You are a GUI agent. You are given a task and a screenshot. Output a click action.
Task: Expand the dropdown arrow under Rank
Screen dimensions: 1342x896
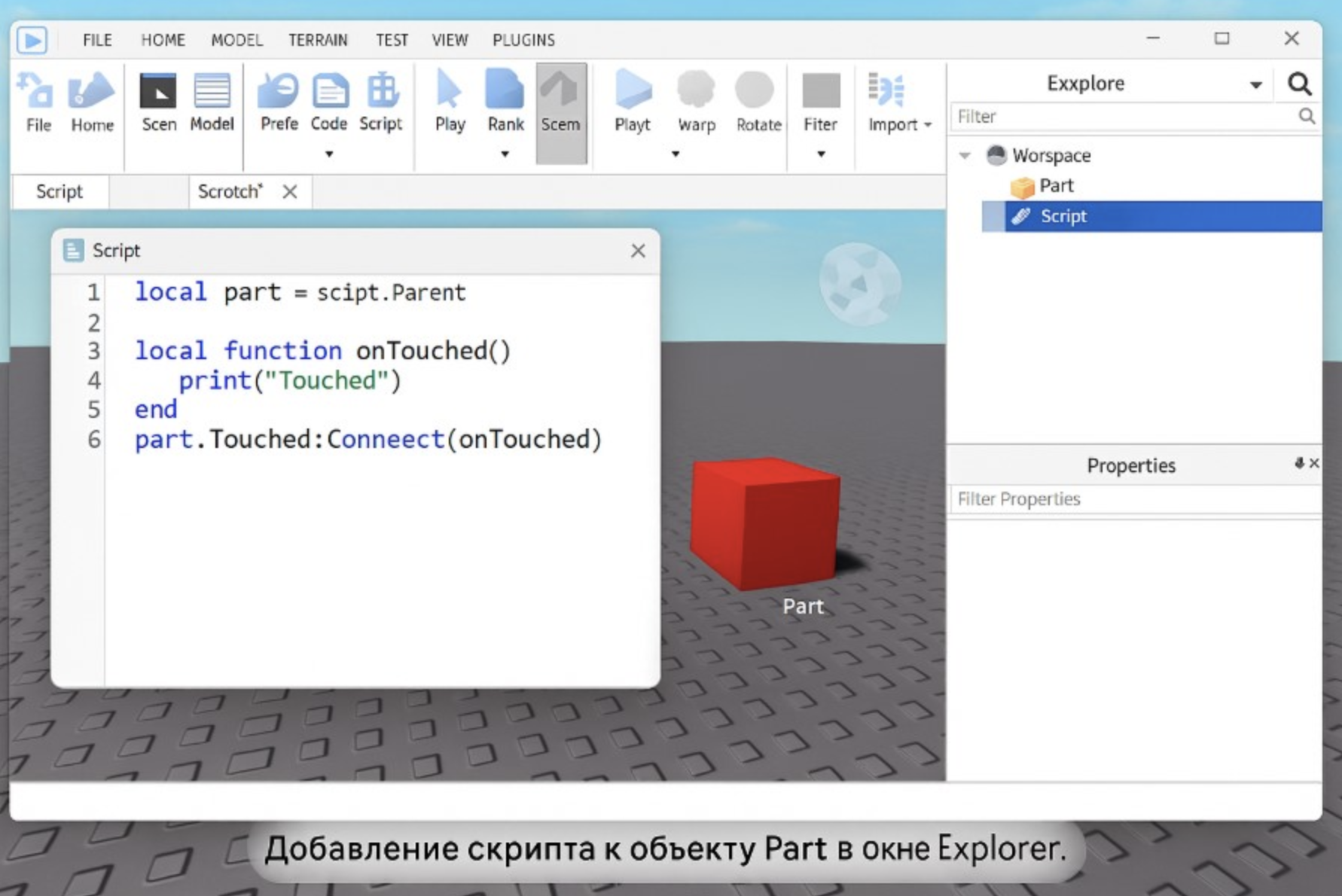tap(505, 154)
